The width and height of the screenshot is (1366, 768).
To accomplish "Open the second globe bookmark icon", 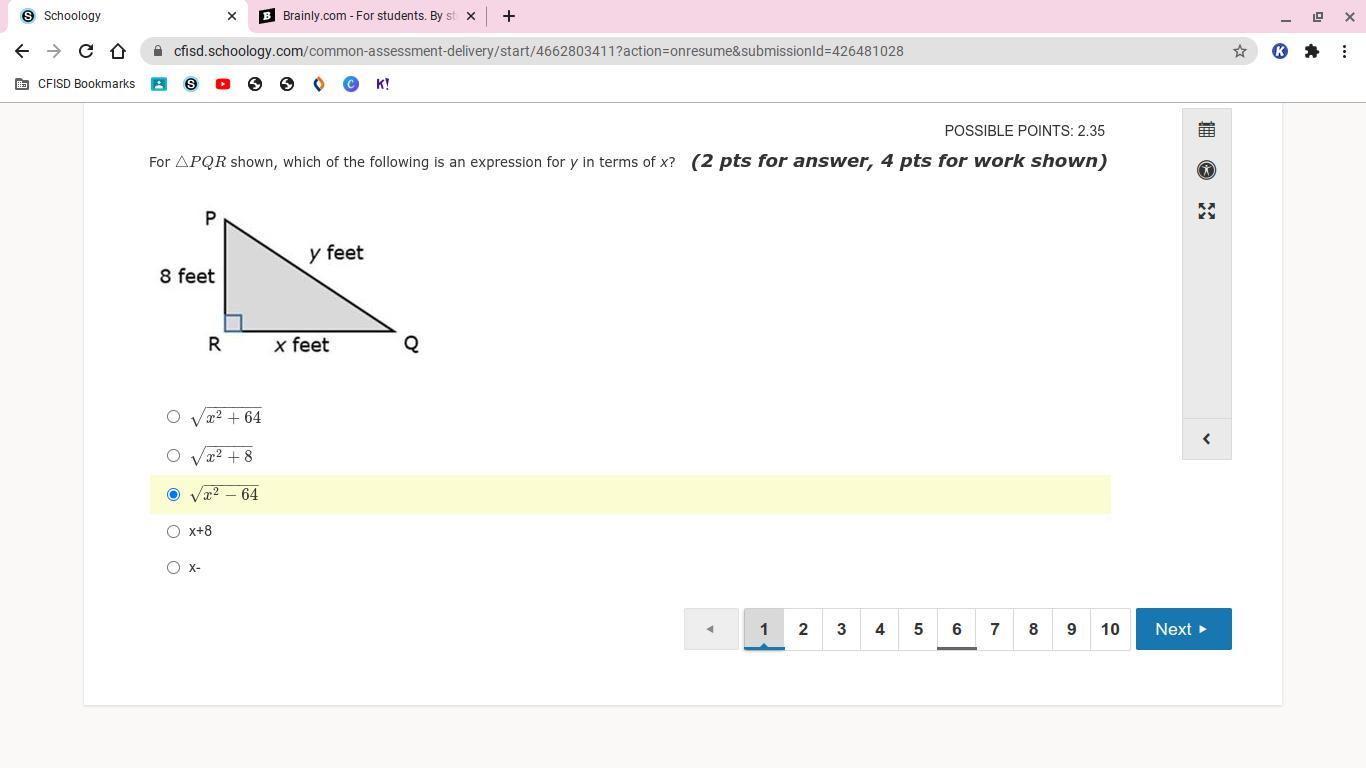I will tap(287, 84).
